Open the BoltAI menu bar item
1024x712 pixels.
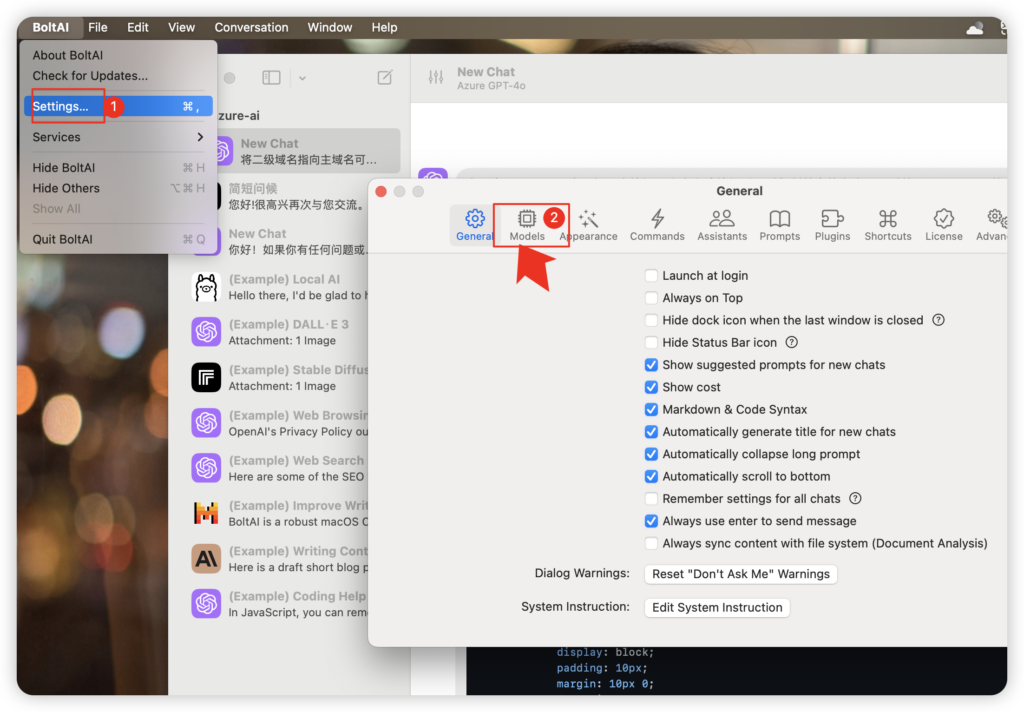50,27
